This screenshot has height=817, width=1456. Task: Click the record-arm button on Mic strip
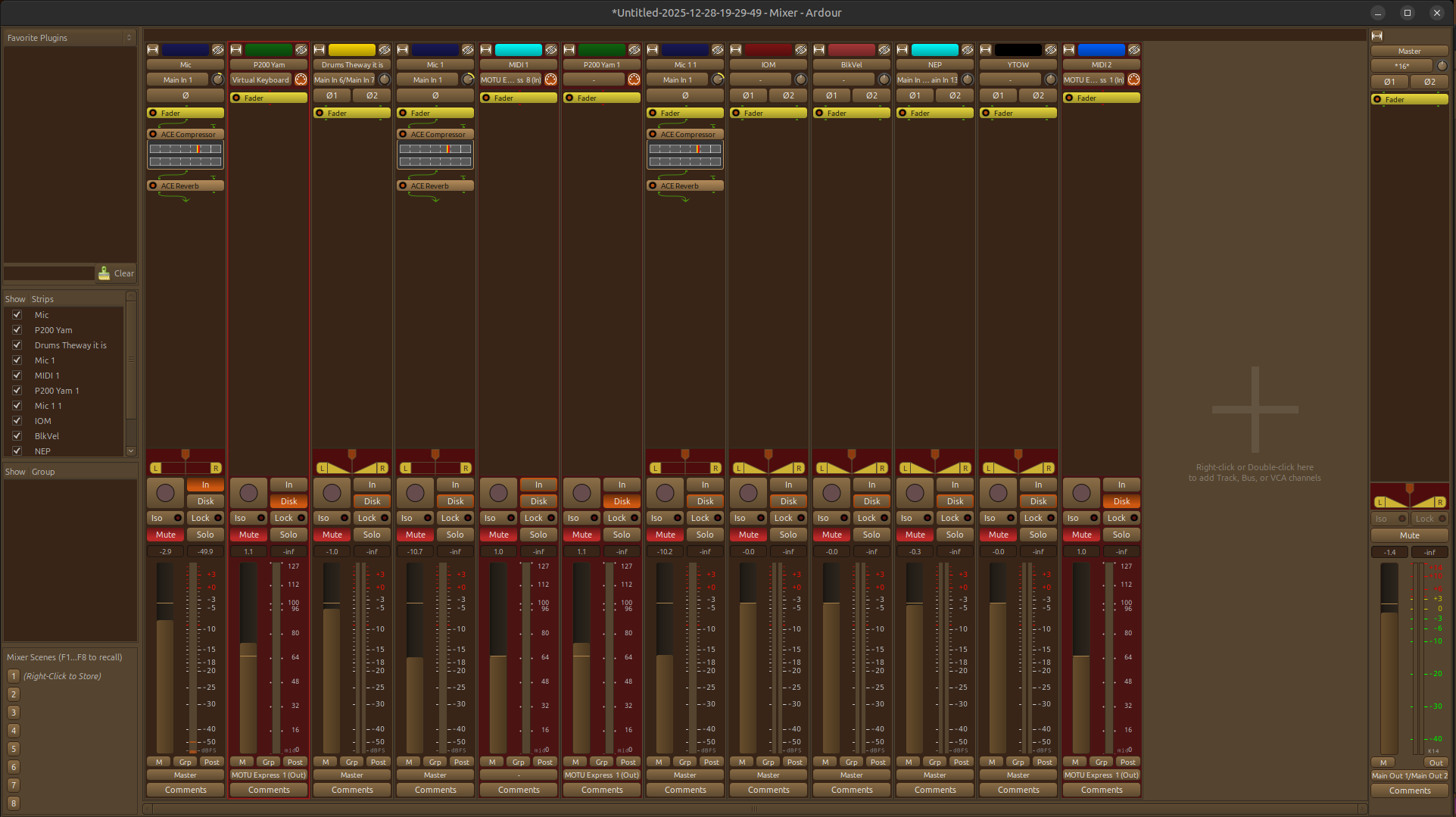tap(165, 493)
